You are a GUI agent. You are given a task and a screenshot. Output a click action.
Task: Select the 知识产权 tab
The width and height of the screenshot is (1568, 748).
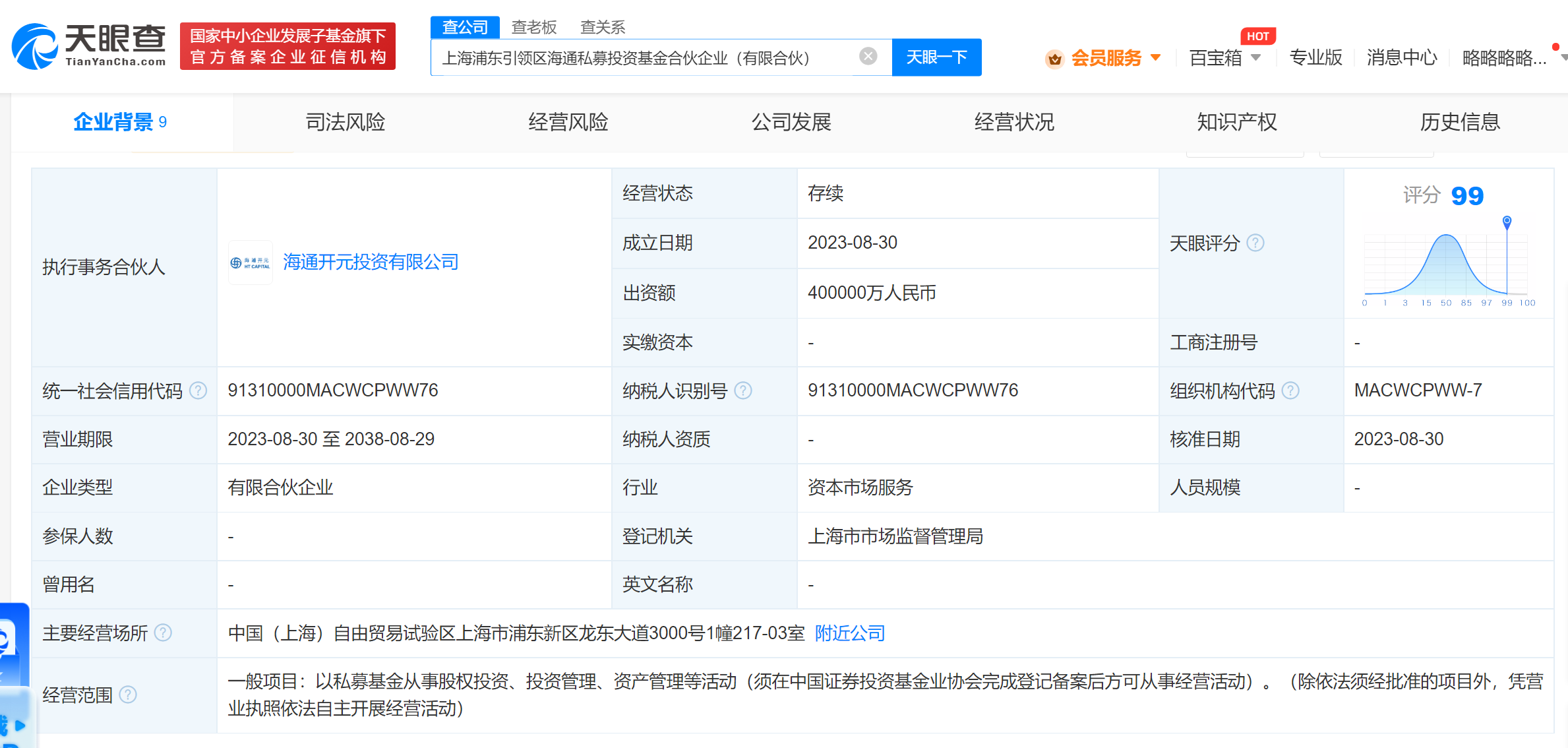pos(1237,122)
